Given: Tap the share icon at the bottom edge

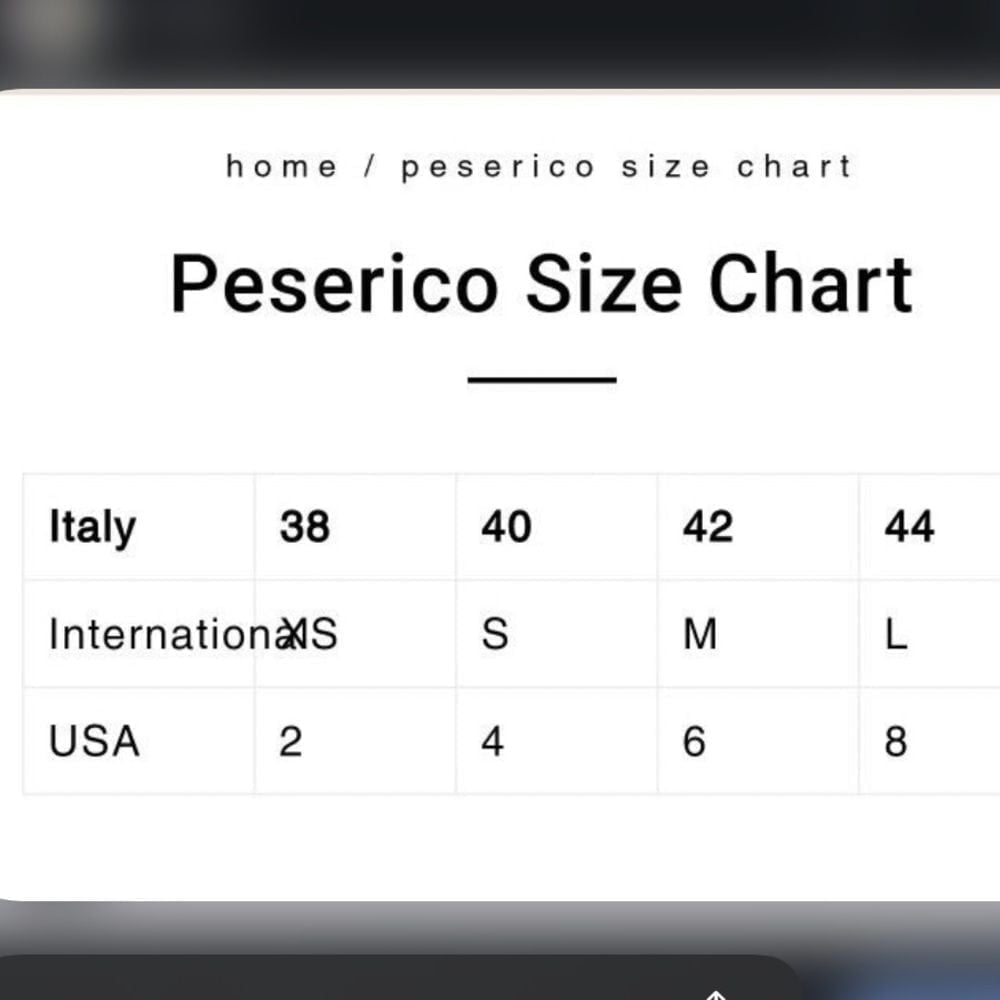Looking at the screenshot, I should 716,995.
